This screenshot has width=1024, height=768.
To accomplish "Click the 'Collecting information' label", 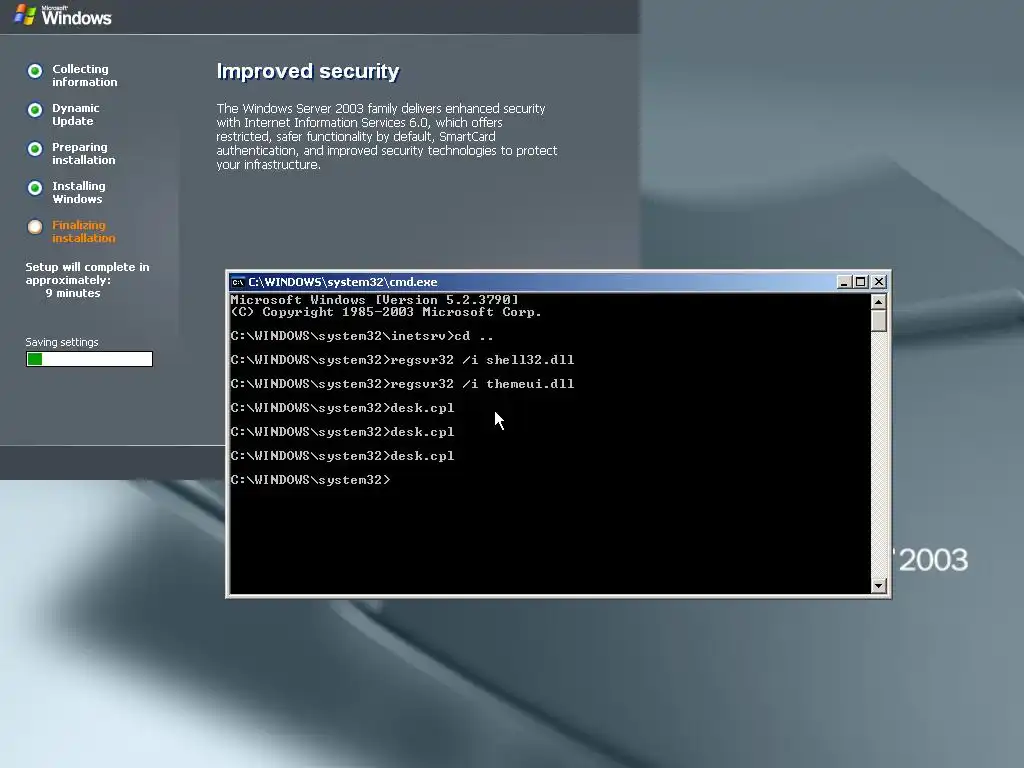I will pos(85,75).
